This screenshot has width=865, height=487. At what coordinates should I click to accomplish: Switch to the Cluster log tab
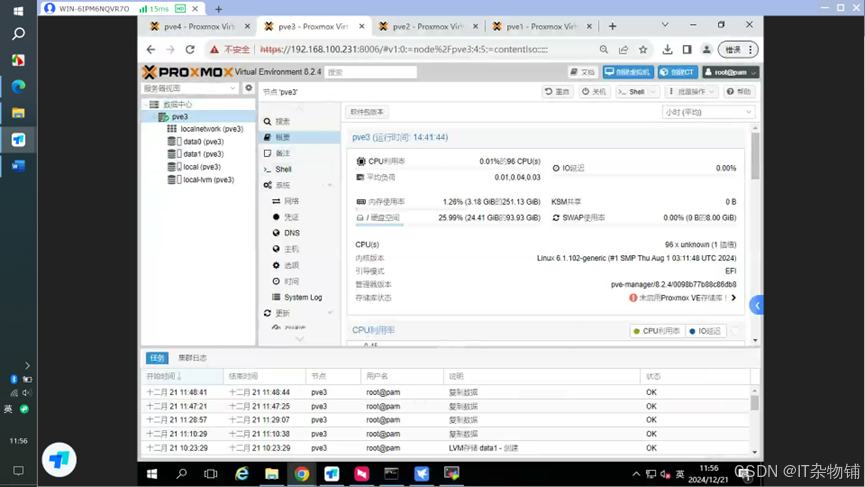click(x=192, y=358)
